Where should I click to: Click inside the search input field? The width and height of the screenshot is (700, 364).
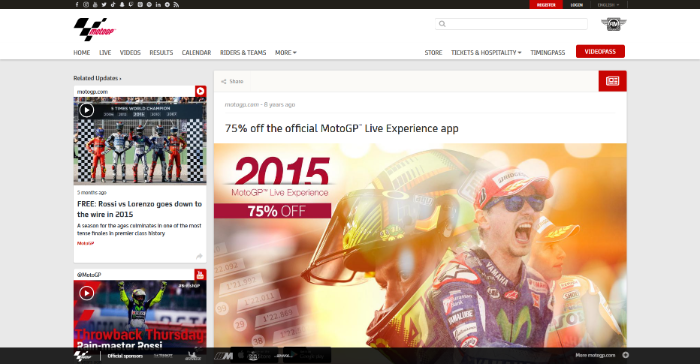(511, 24)
